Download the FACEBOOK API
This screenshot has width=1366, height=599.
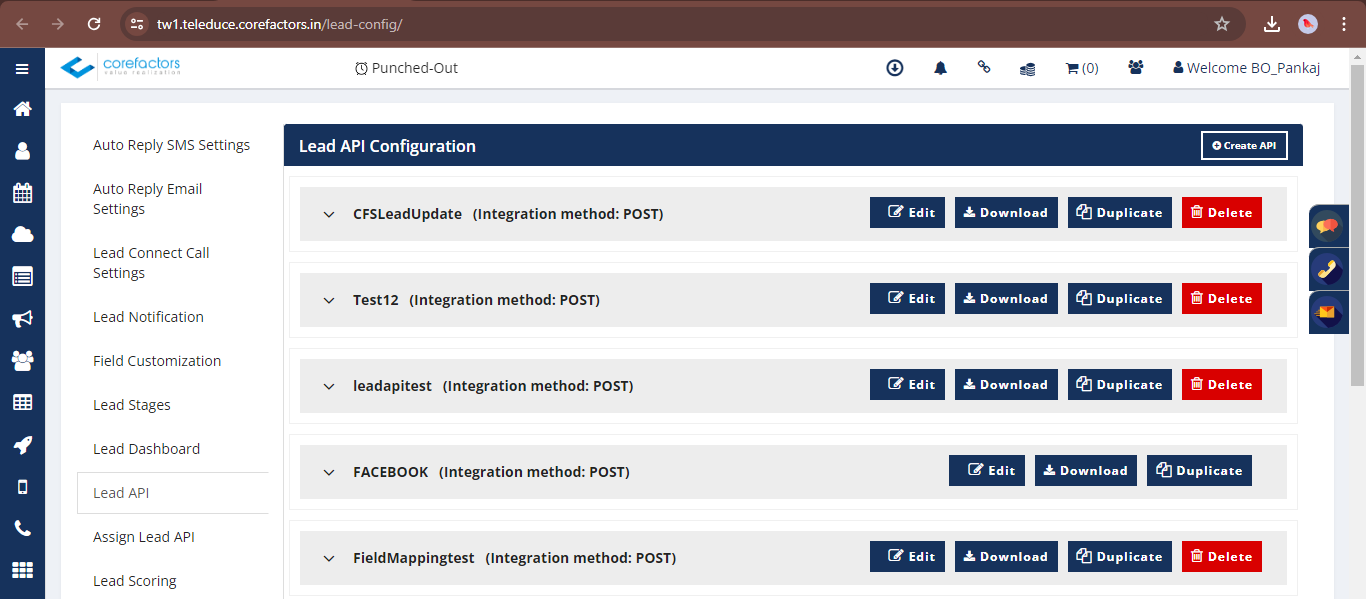[x=1086, y=470]
